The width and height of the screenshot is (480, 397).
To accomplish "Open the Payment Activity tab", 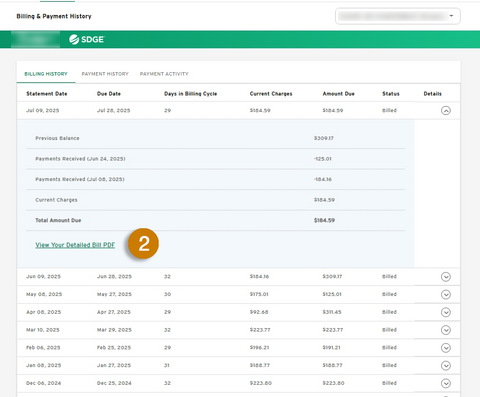I will coord(164,74).
